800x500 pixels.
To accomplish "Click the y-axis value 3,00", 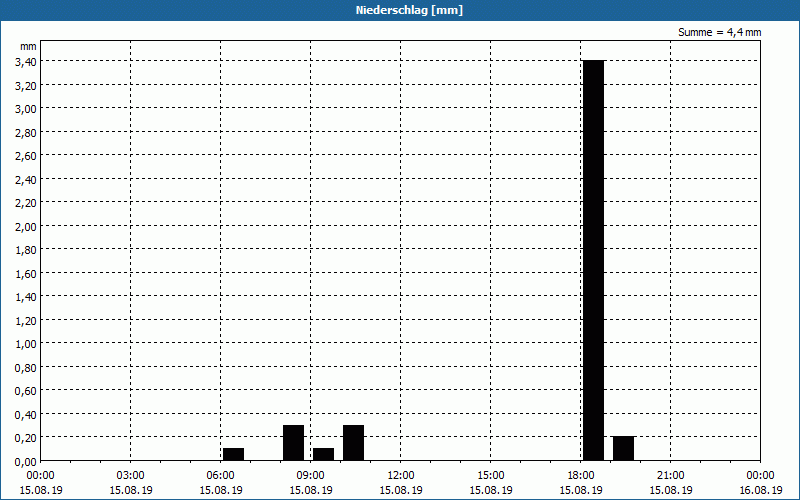I will [x=26, y=109].
